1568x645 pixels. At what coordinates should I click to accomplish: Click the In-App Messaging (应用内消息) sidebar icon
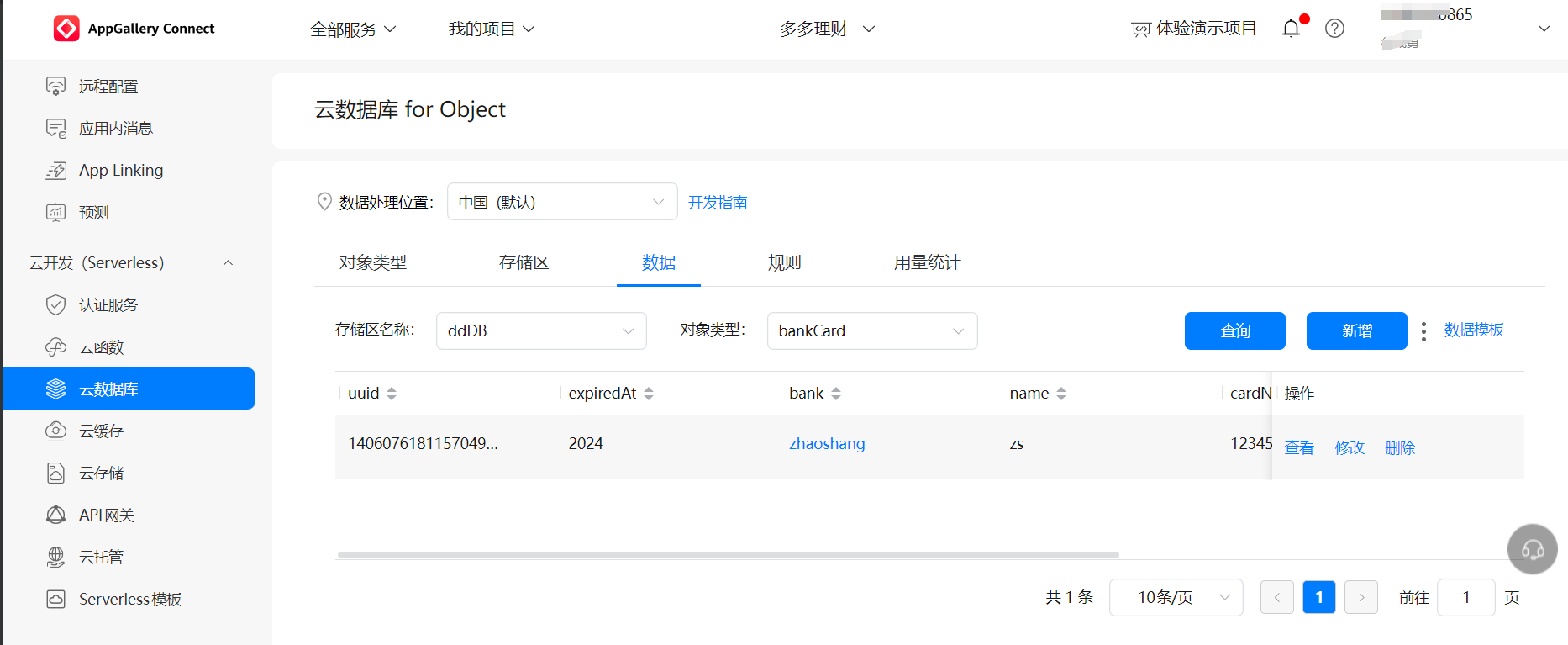[55, 128]
